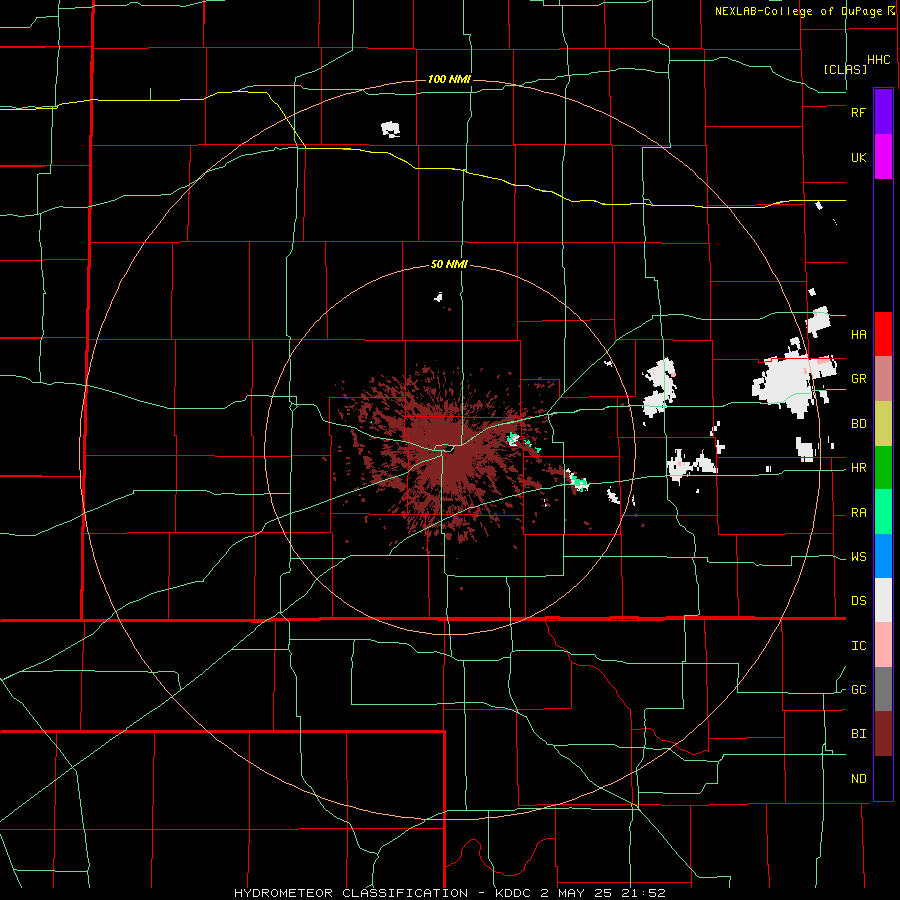900x900 pixels.
Task: Click the white dry-snow echo above the 100 NMI ring
Action: click(391, 129)
